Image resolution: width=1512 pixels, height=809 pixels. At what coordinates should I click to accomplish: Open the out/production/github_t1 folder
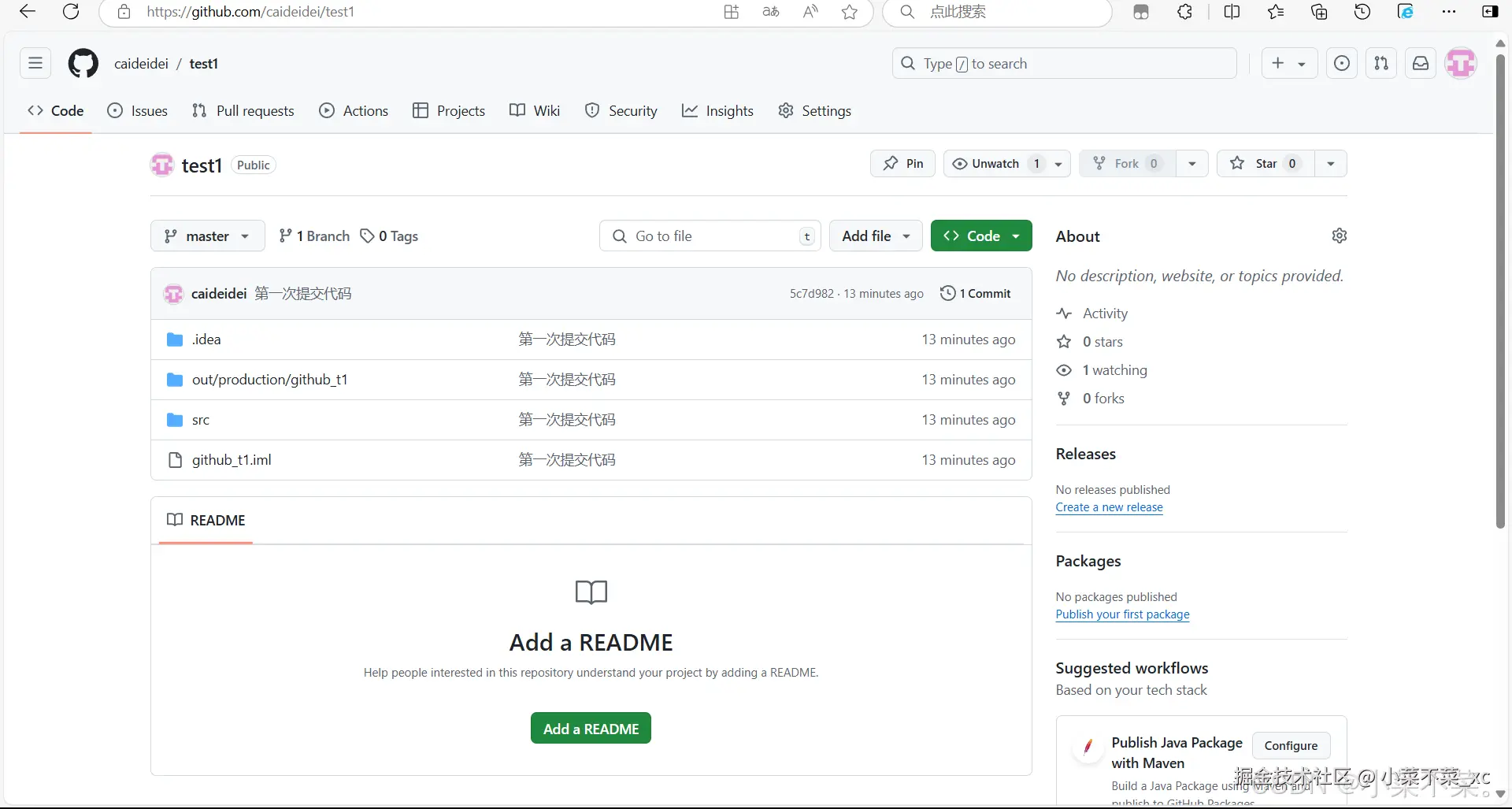tap(269, 380)
